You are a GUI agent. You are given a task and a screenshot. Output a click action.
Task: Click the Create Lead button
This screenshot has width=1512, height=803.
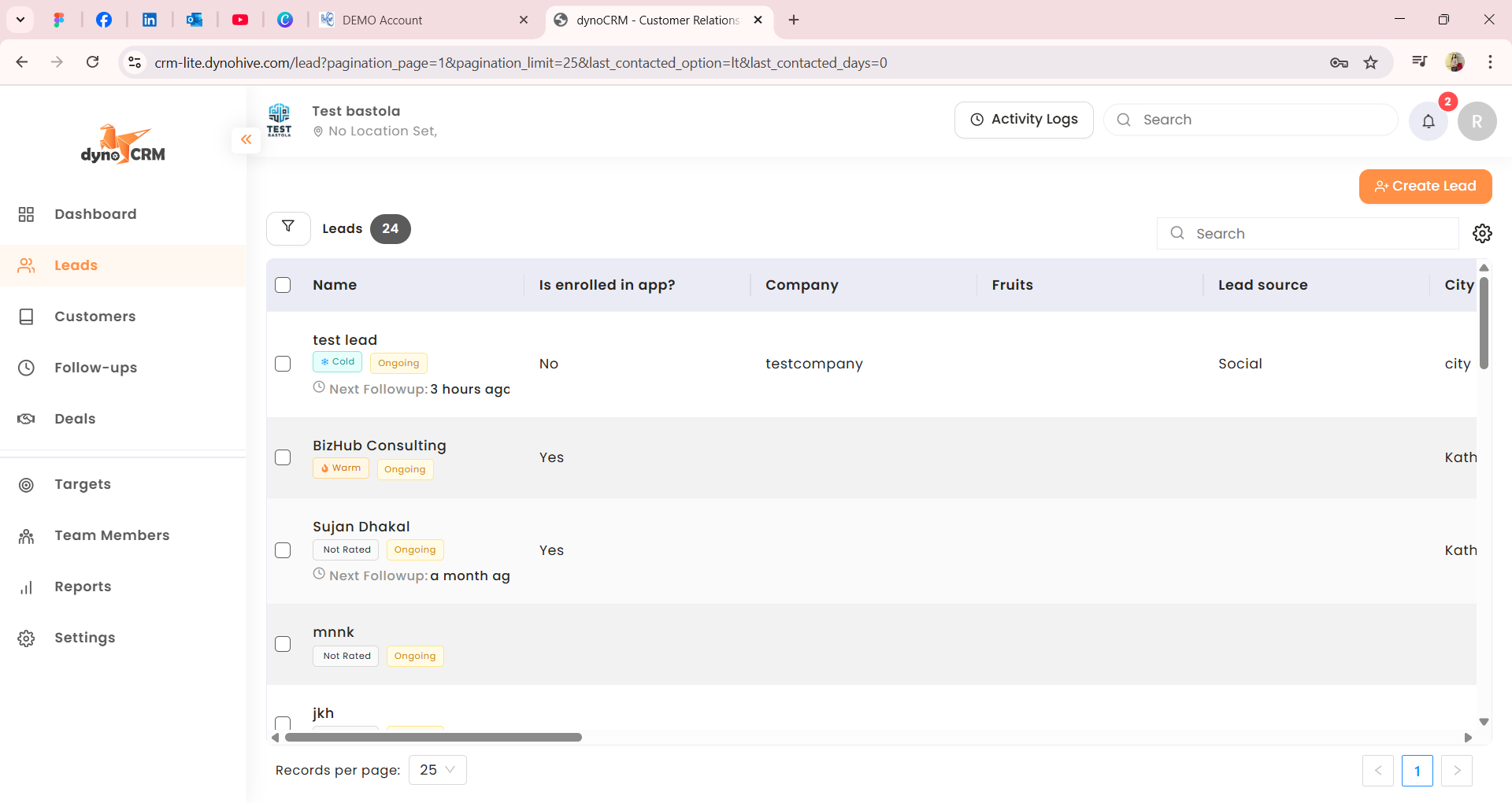(1425, 187)
